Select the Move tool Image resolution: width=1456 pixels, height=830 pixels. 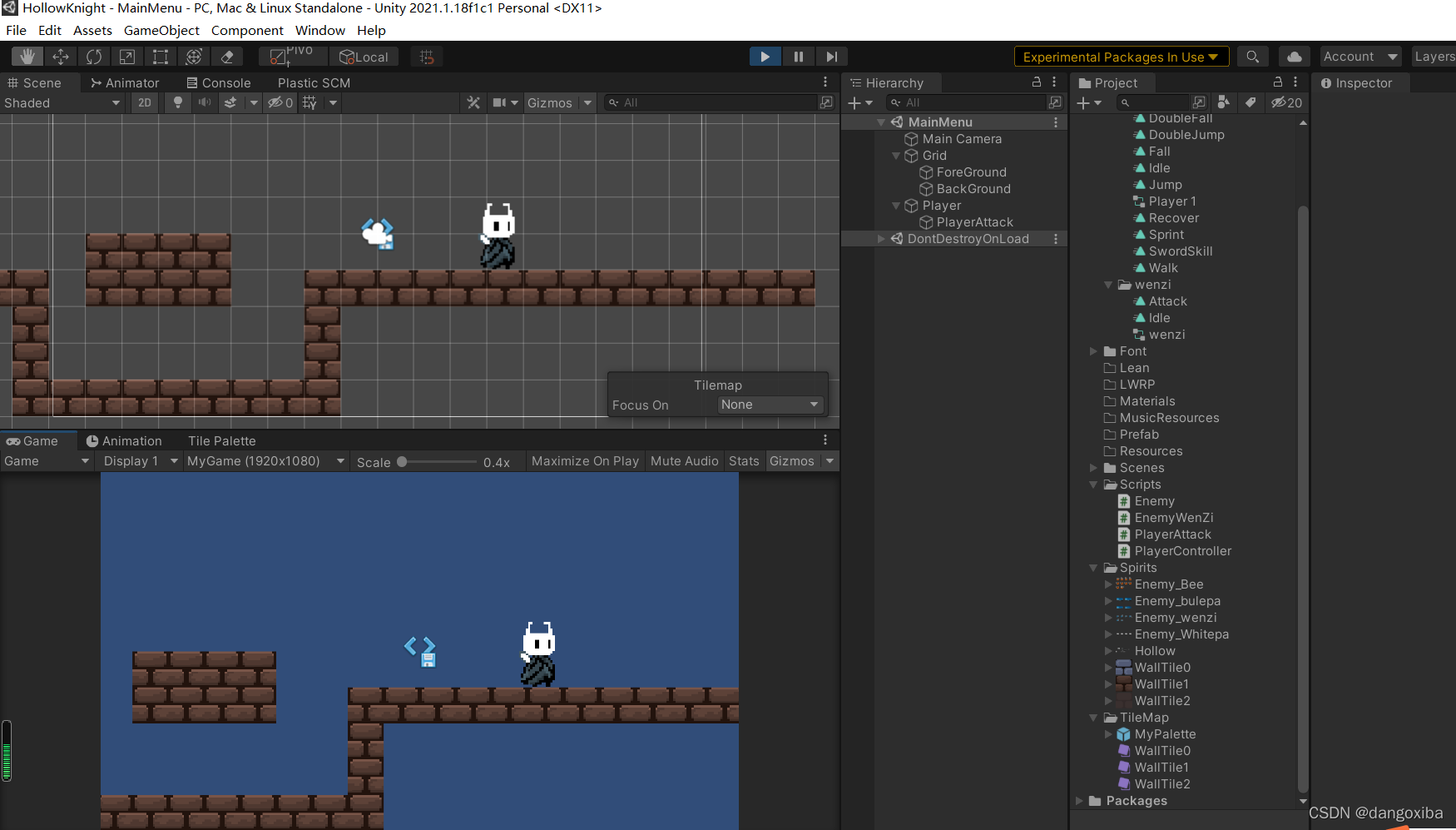[61, 57]
